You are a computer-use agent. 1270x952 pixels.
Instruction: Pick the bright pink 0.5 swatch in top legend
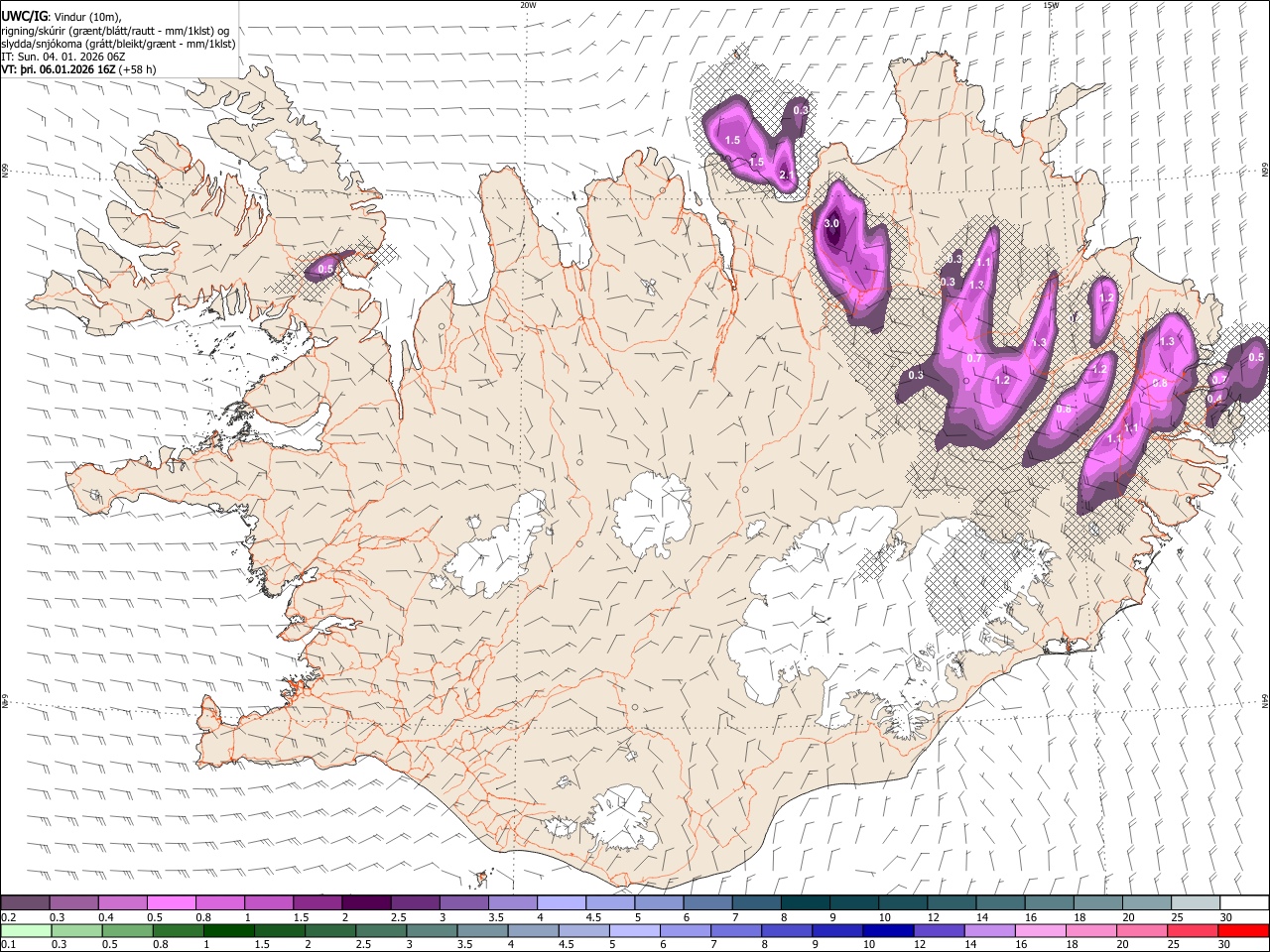click(171, 902)
